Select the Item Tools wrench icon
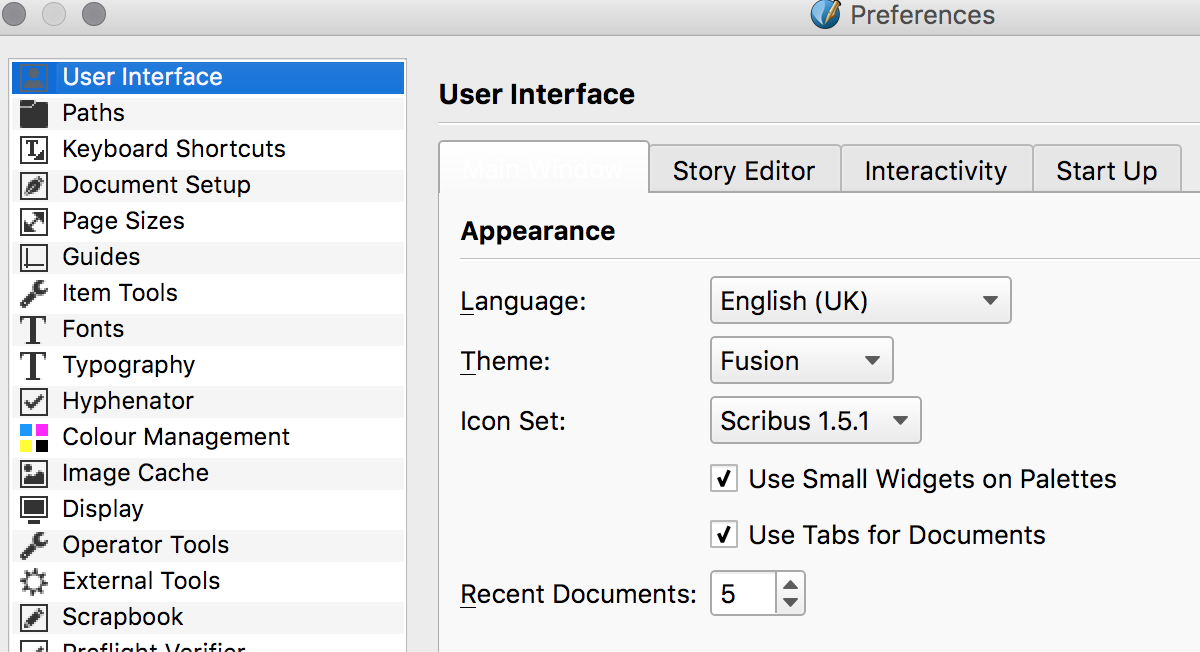Viewport: 1200px width, 652px height. tap(34, 293)
